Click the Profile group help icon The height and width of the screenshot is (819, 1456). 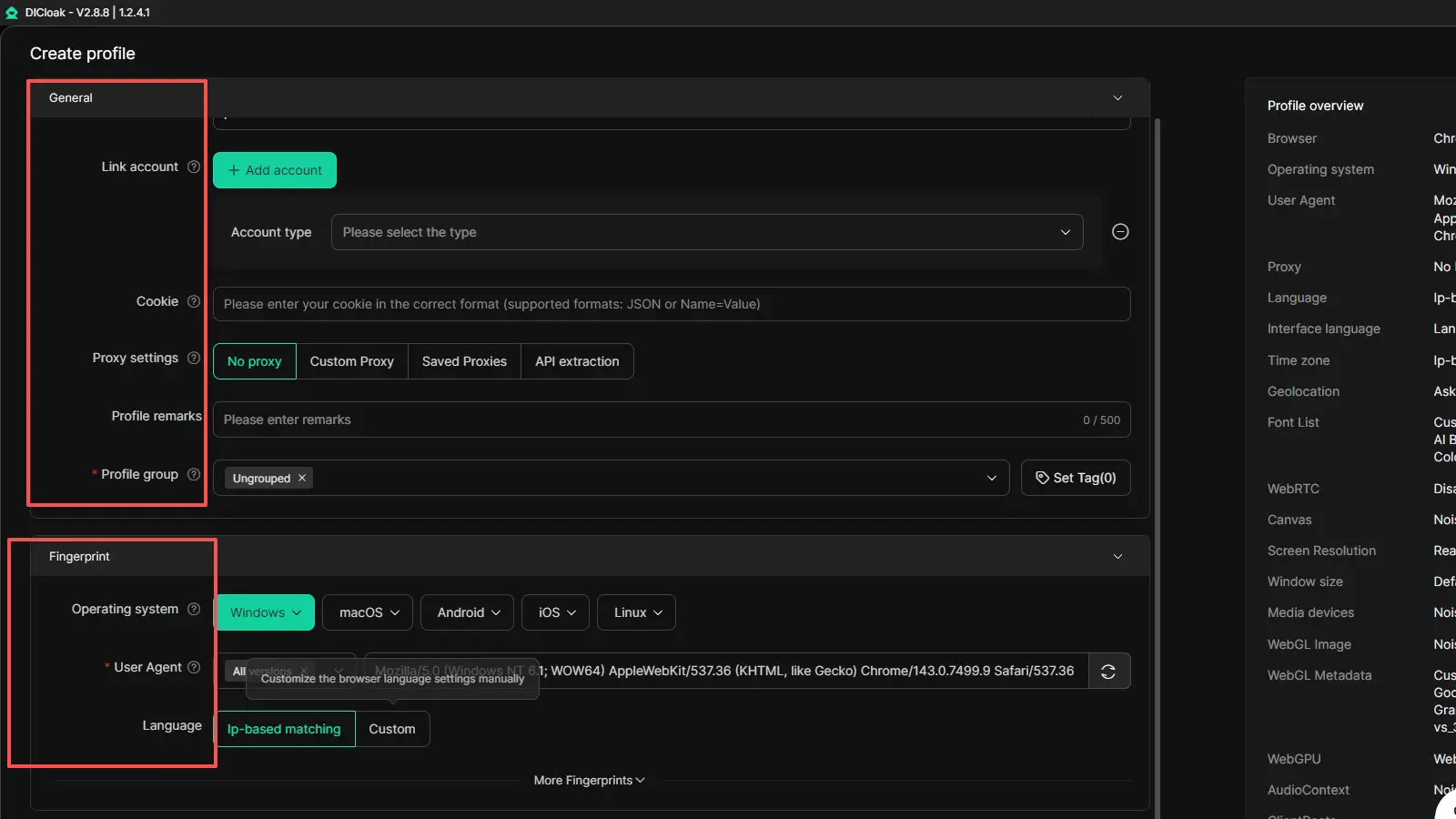194,474
